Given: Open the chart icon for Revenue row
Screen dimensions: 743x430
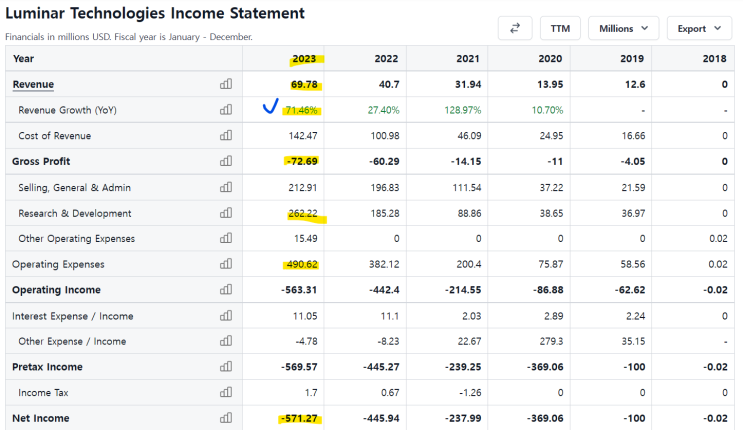Looking at the screenshot, I should pos(225,84).
